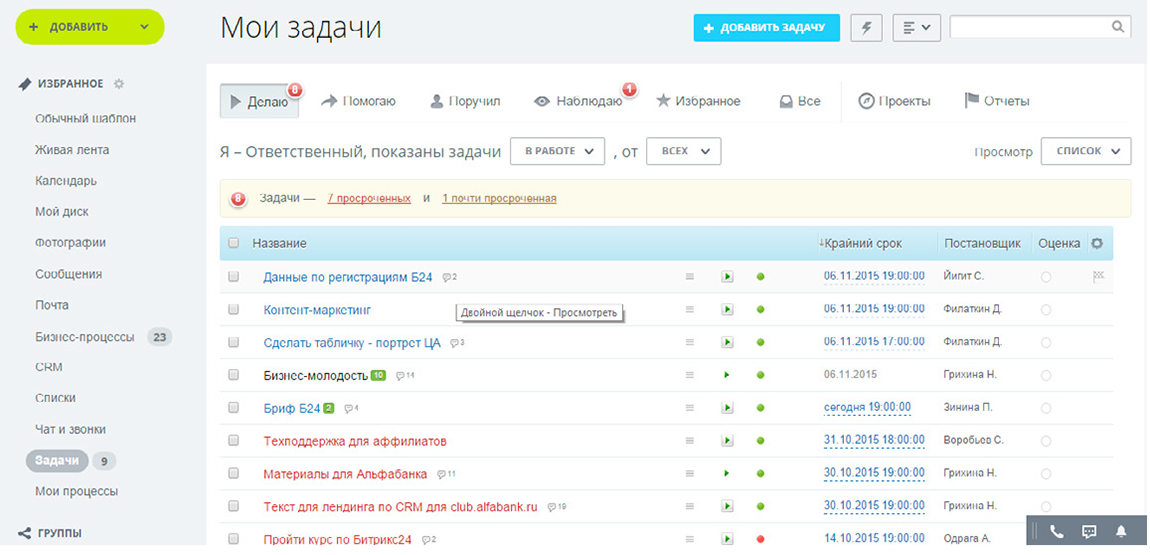Check the box for Сделать табличку - портрет ЦА
1150x555 pixels.
pos(233,342)
